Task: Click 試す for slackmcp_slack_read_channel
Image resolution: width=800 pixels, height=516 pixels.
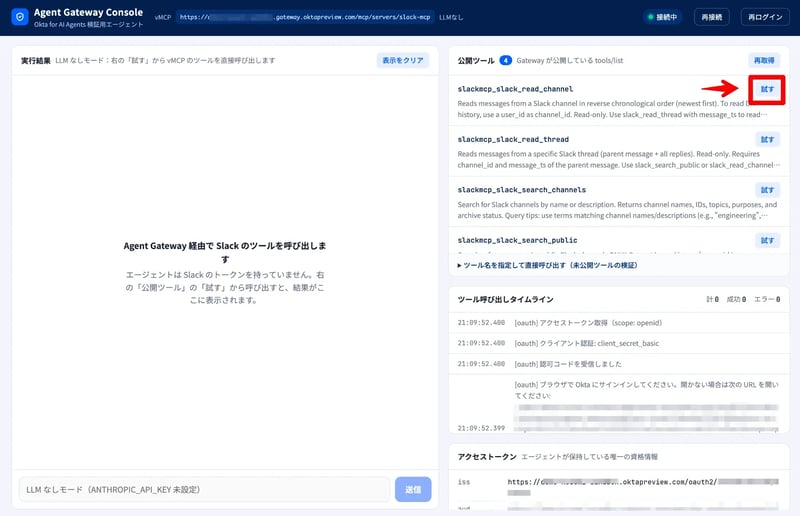Action: [x=767, y=89]
